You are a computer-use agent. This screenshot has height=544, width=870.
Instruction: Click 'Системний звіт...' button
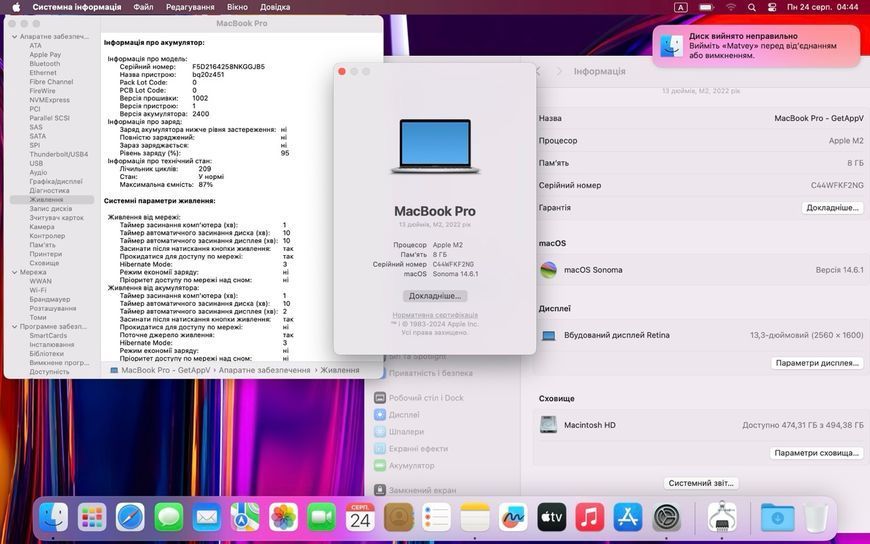(x=701, y=483)
